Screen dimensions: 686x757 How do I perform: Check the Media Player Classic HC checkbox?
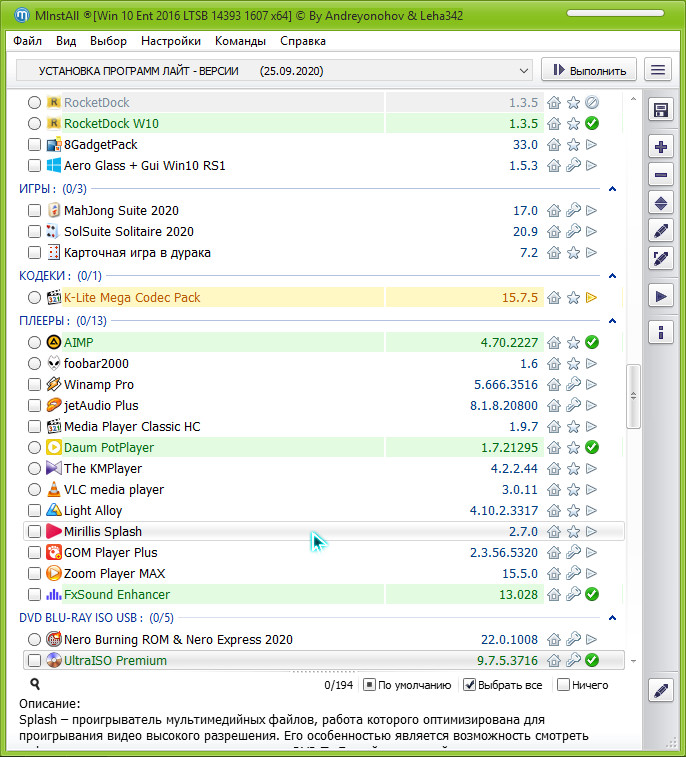pos(34,427)
